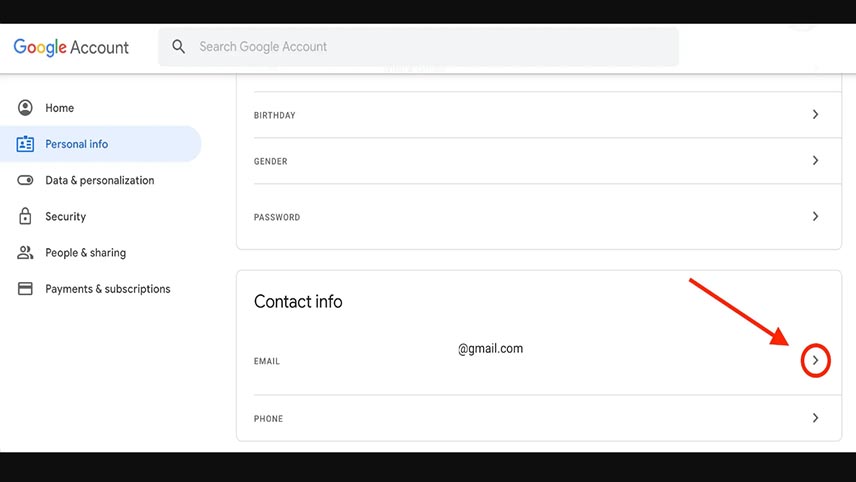
Task: Expand the Birthday row chevron
Action: tap(815, 115)
